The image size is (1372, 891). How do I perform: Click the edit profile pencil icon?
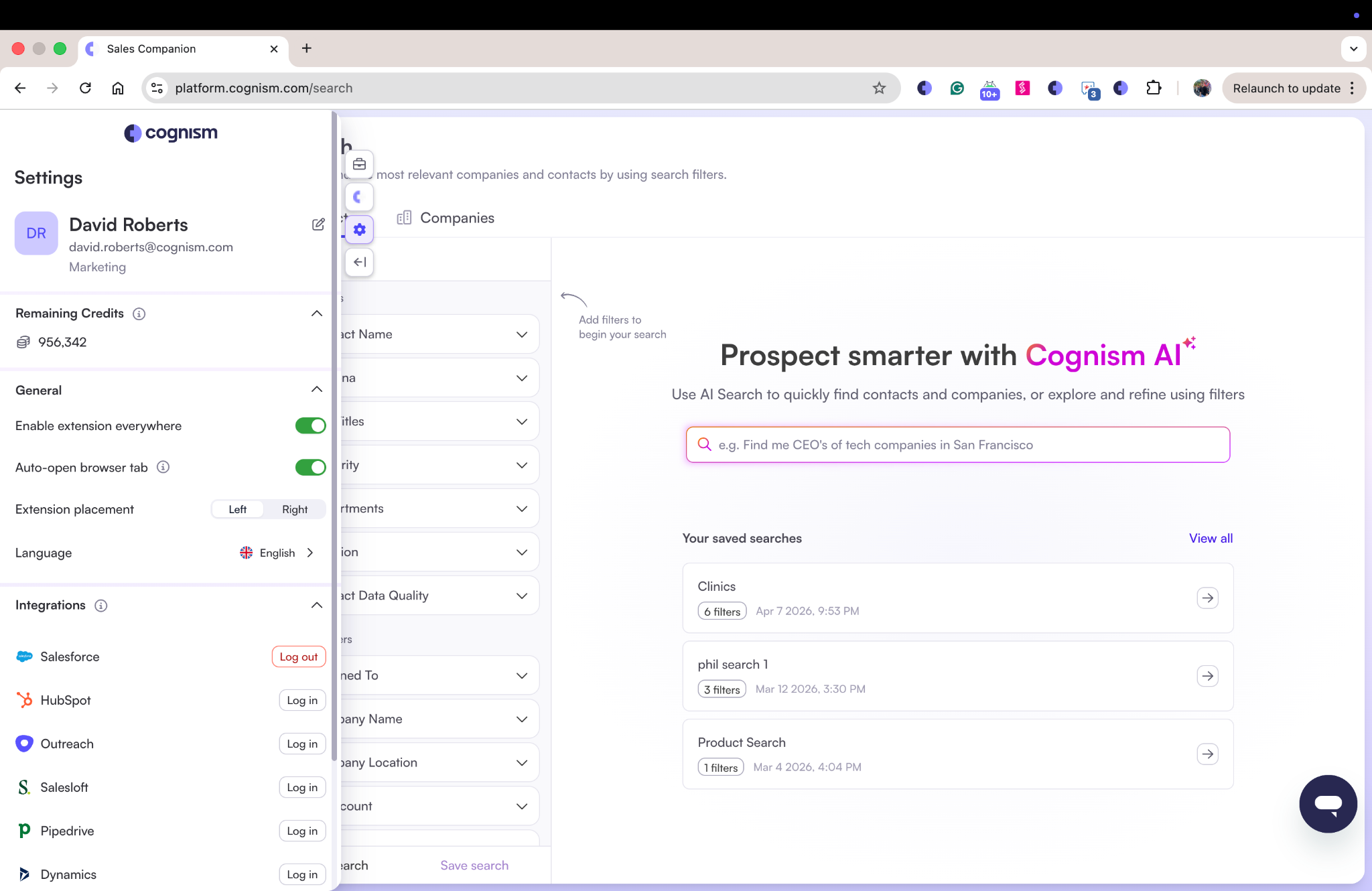(318, 224)
